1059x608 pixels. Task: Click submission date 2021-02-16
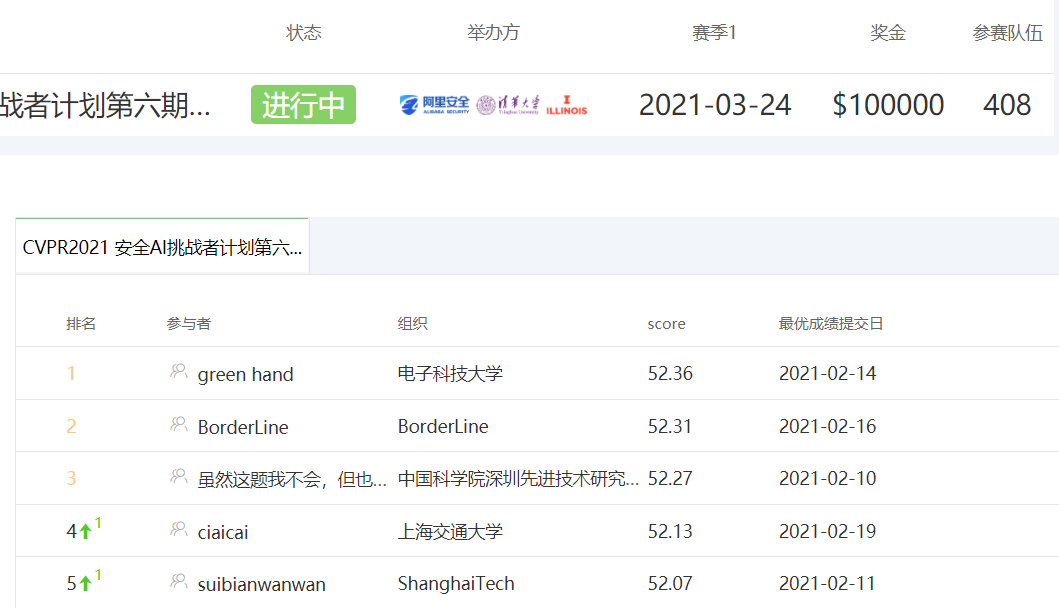coord(827,426)
